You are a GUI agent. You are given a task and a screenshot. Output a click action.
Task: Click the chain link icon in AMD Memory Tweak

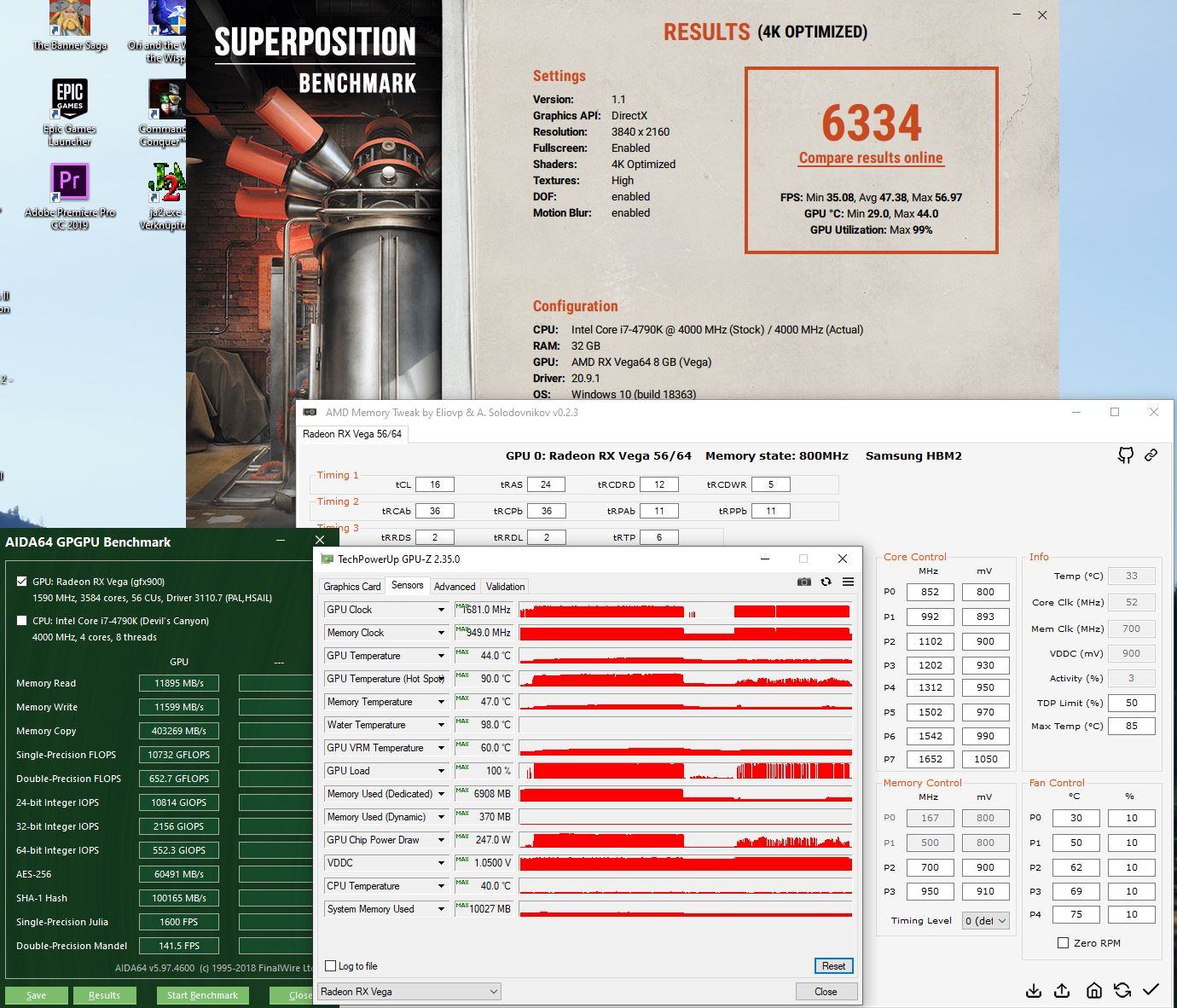pyautogui.click(x=1151, y=455)
